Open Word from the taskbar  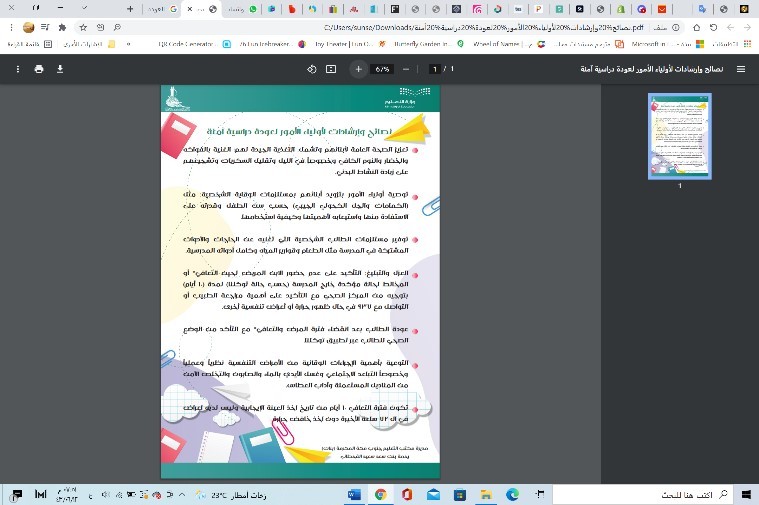[x=355, y=494]
